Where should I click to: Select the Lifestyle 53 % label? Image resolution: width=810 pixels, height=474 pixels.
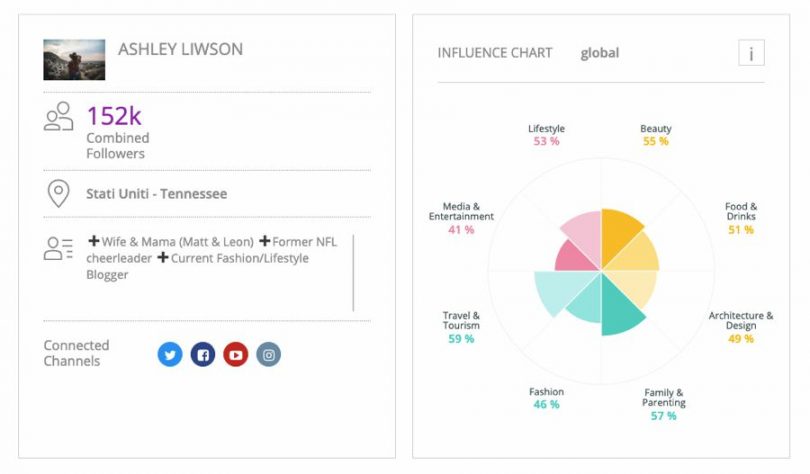[546, 135]
